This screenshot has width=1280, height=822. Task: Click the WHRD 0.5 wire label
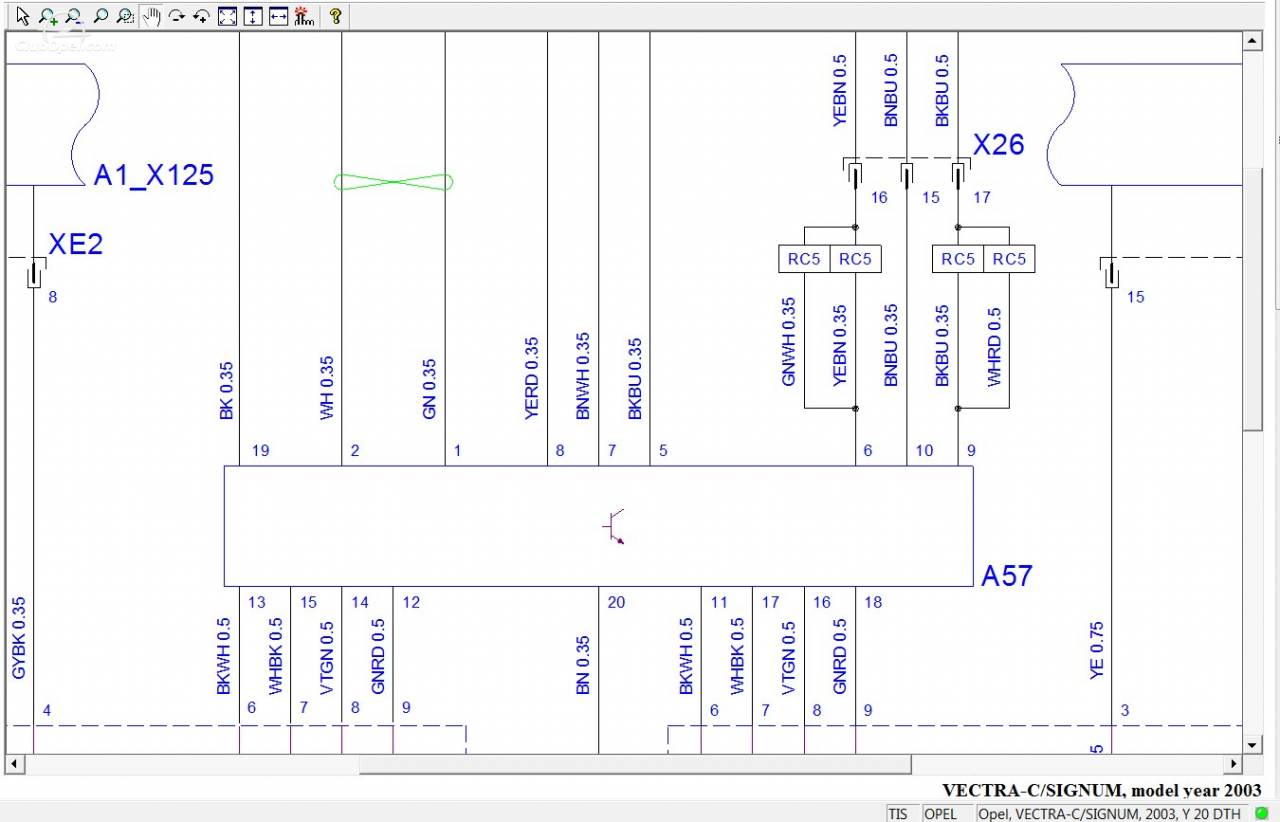[994, 347]
